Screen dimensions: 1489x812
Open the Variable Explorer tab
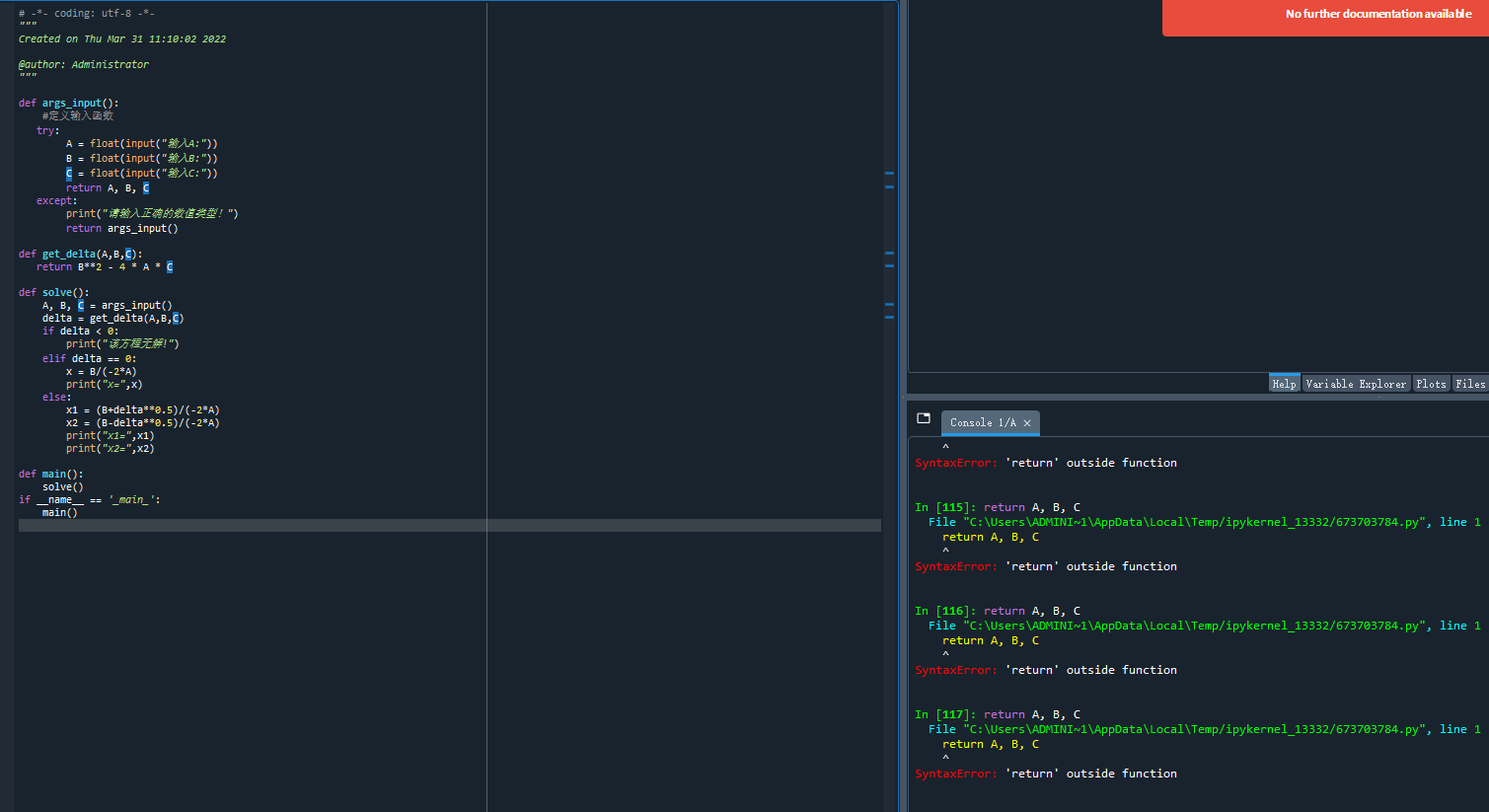point(1356,384)
